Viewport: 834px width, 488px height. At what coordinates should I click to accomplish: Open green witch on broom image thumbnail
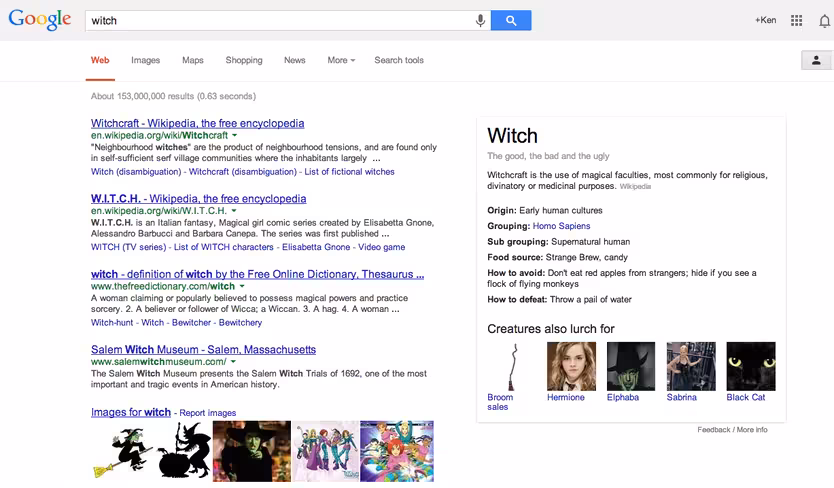(123, 452)
